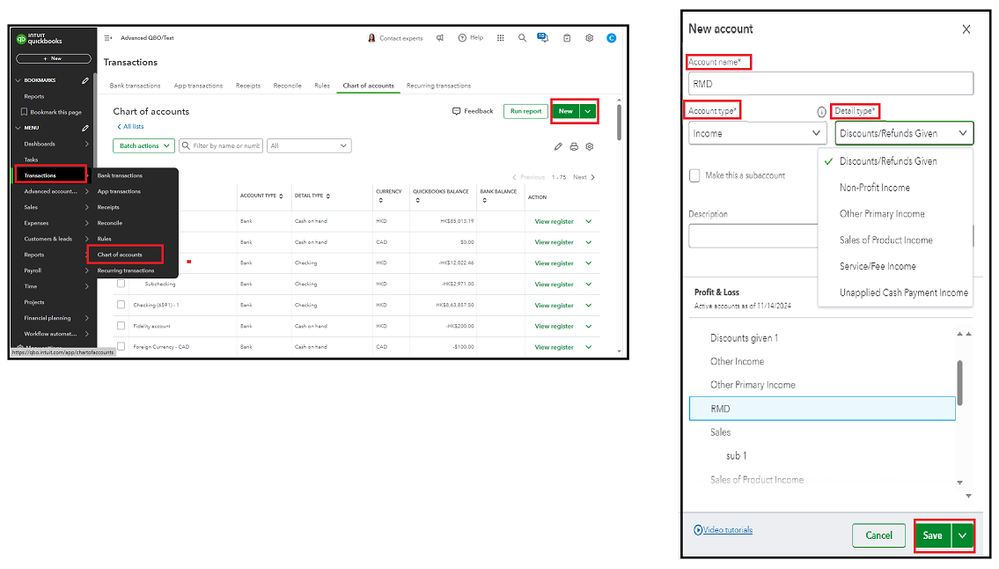Click the green Save button

click(x=933, y=536)
